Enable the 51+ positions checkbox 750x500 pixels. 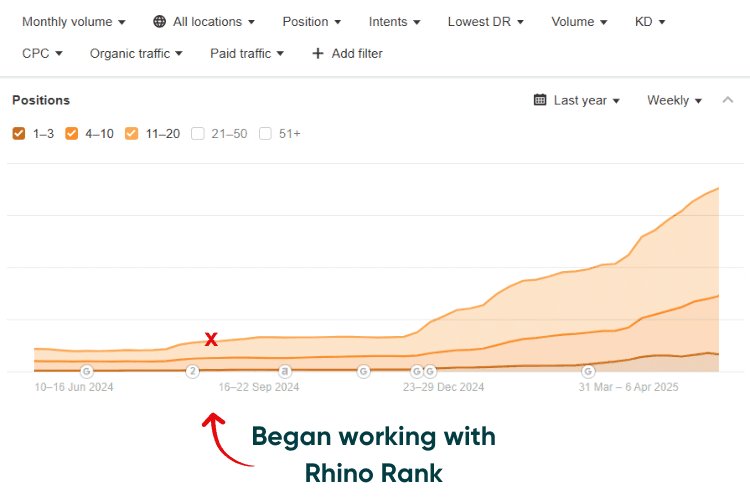pos(265,133)
